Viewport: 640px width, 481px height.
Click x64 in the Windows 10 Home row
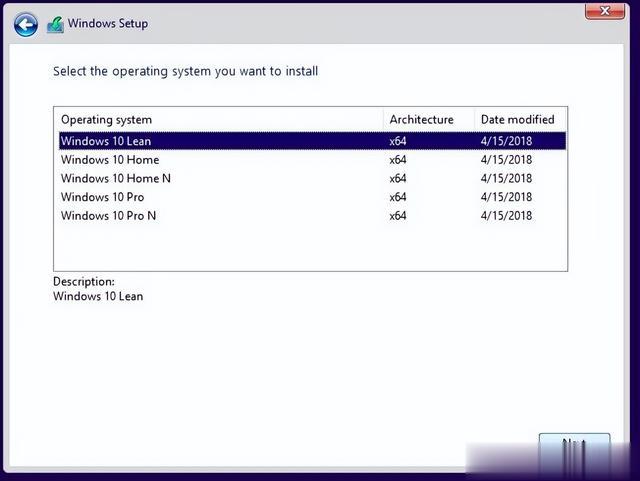pyautogui.click(x=398, y=160)
